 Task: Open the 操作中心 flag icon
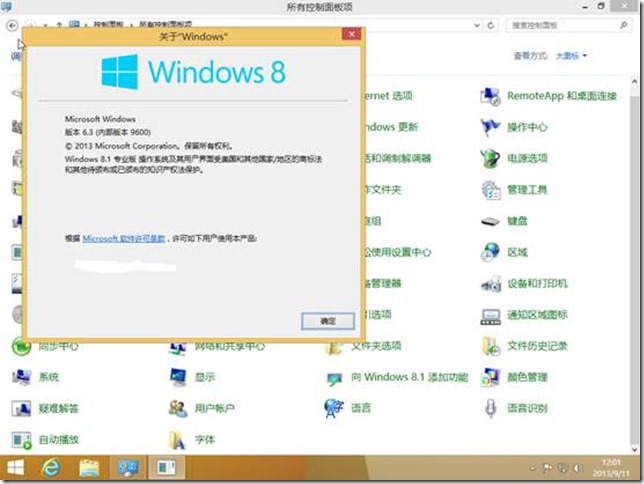coord(490,127)
